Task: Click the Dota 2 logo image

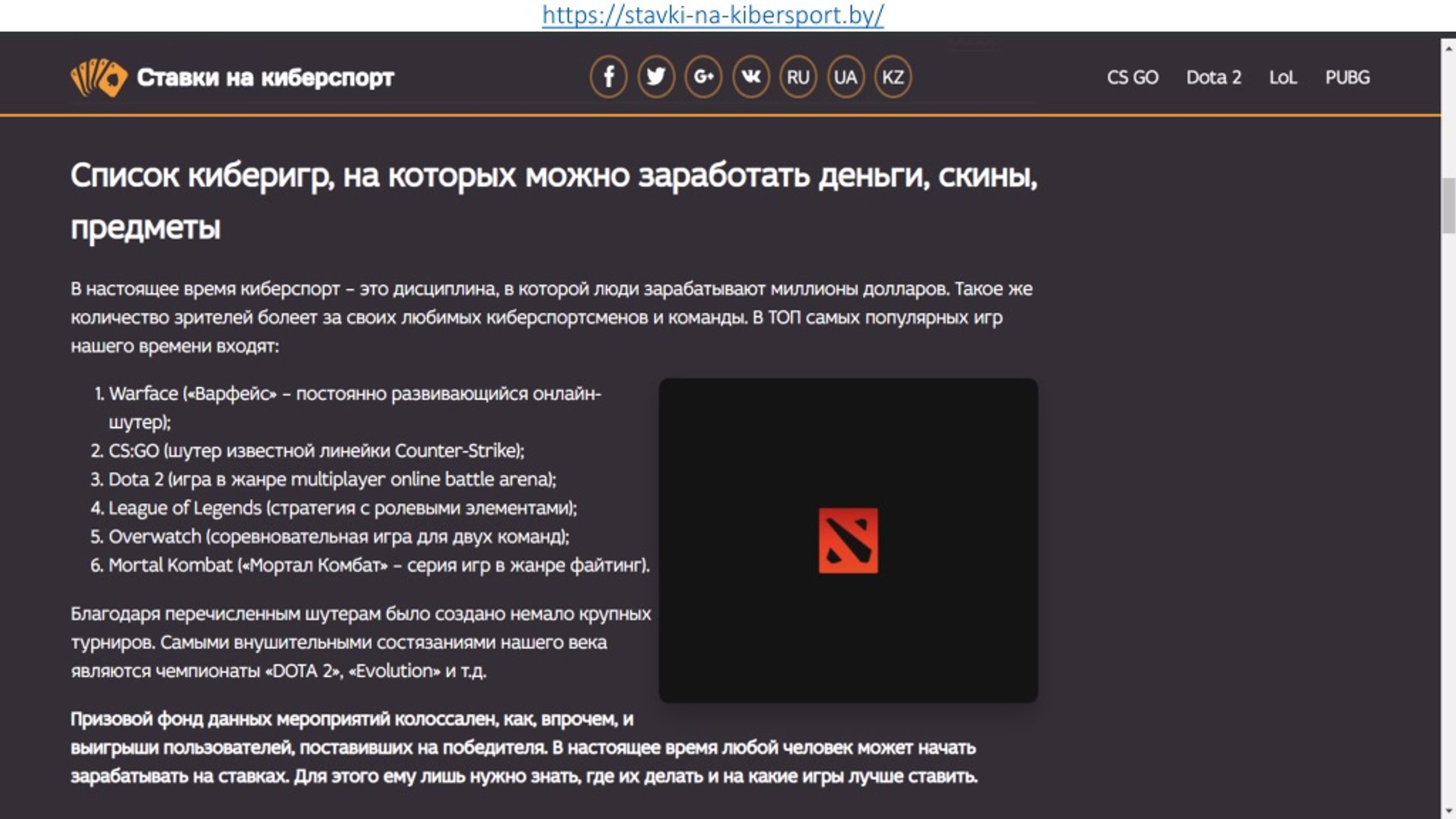Action: tap(848, 540)
